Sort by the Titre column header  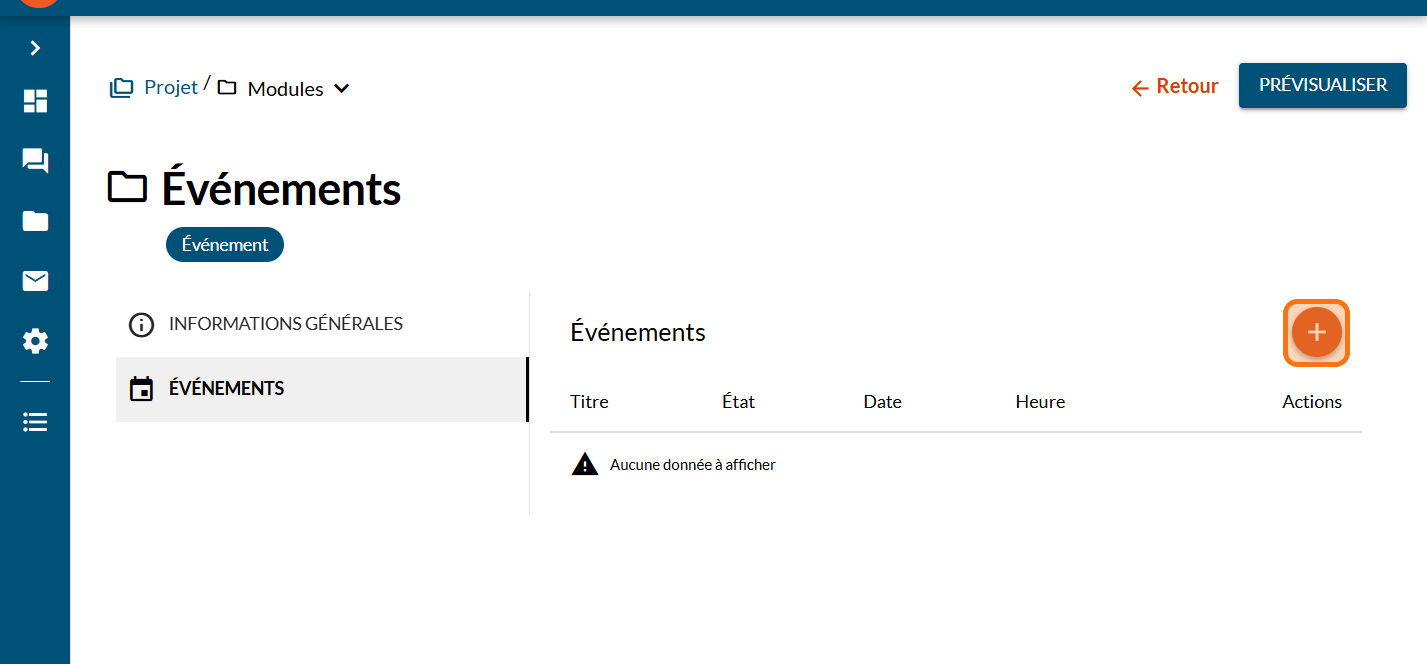point(589,402)
